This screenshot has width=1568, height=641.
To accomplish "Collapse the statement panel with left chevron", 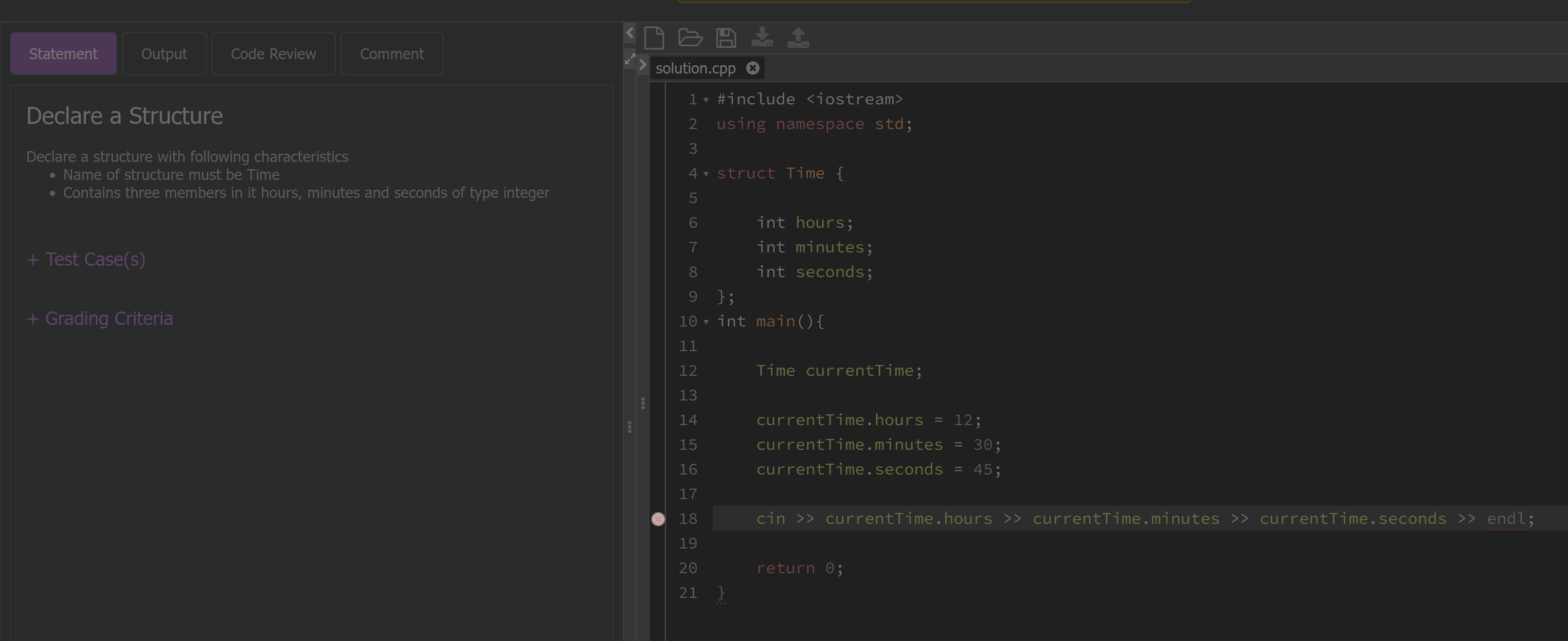I will coord(629,33).
